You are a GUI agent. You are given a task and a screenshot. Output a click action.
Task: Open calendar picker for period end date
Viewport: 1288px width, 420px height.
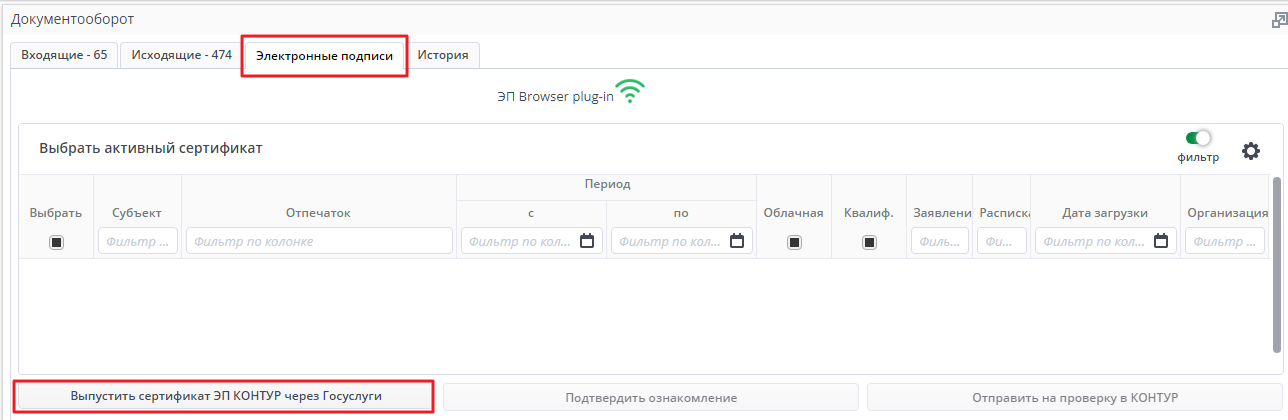coord(737,241)
